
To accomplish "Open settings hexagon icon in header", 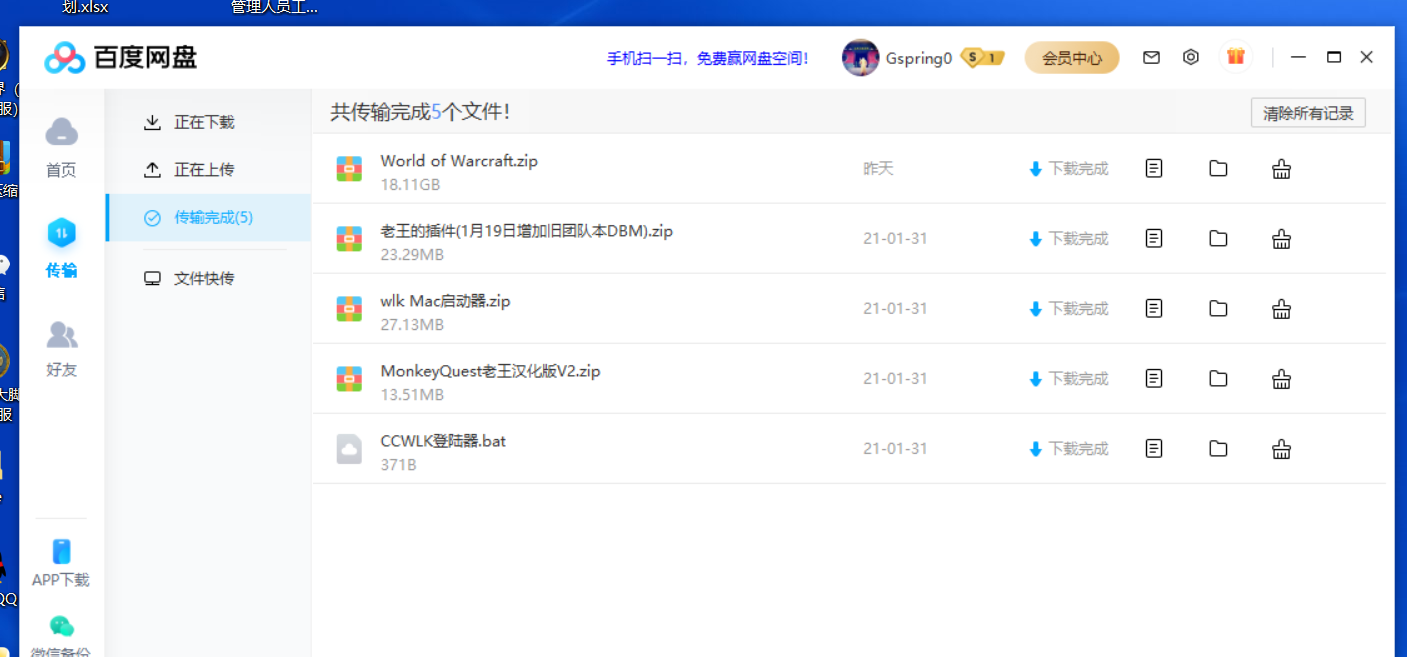I will tap(1190, 58).
